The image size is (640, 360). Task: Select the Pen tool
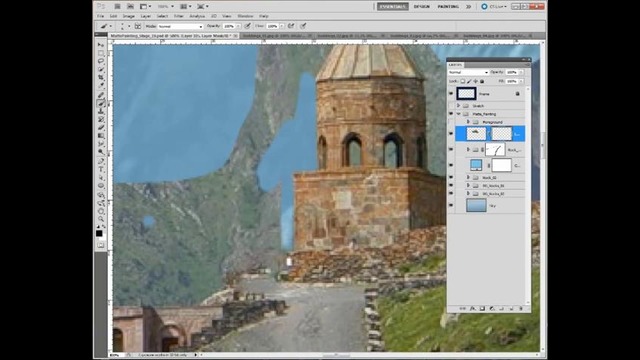[x=101, y=161]
